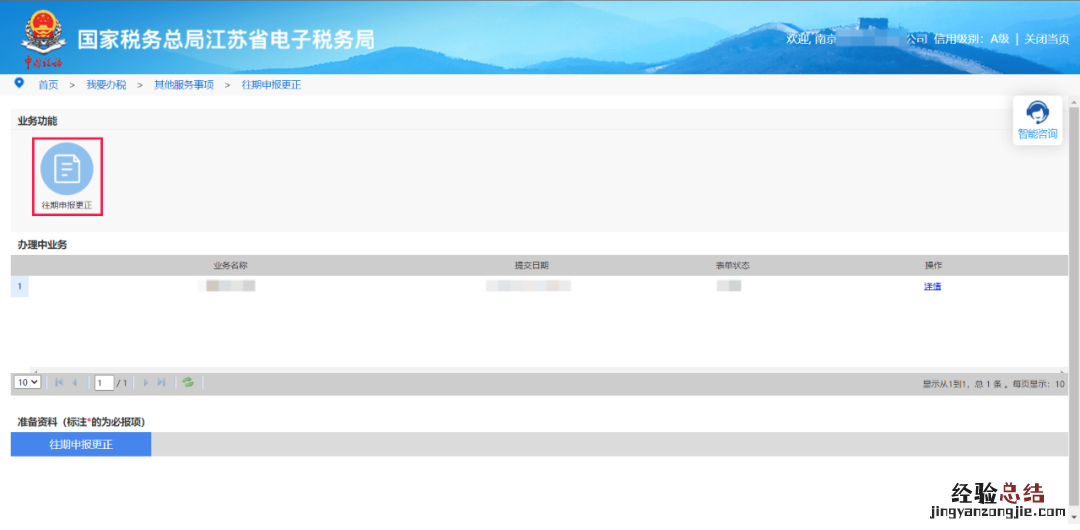The width and height of the screenshot is (1080, 530).
Task: Open 其他服务事项 breadcrumb link
Action: tap(184, 85)
